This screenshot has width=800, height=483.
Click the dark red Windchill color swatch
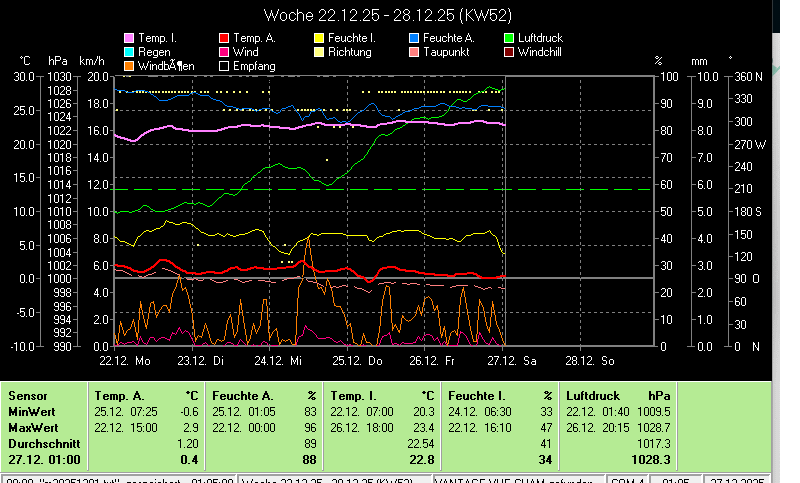pyautogui.click(x=509, y=52)
